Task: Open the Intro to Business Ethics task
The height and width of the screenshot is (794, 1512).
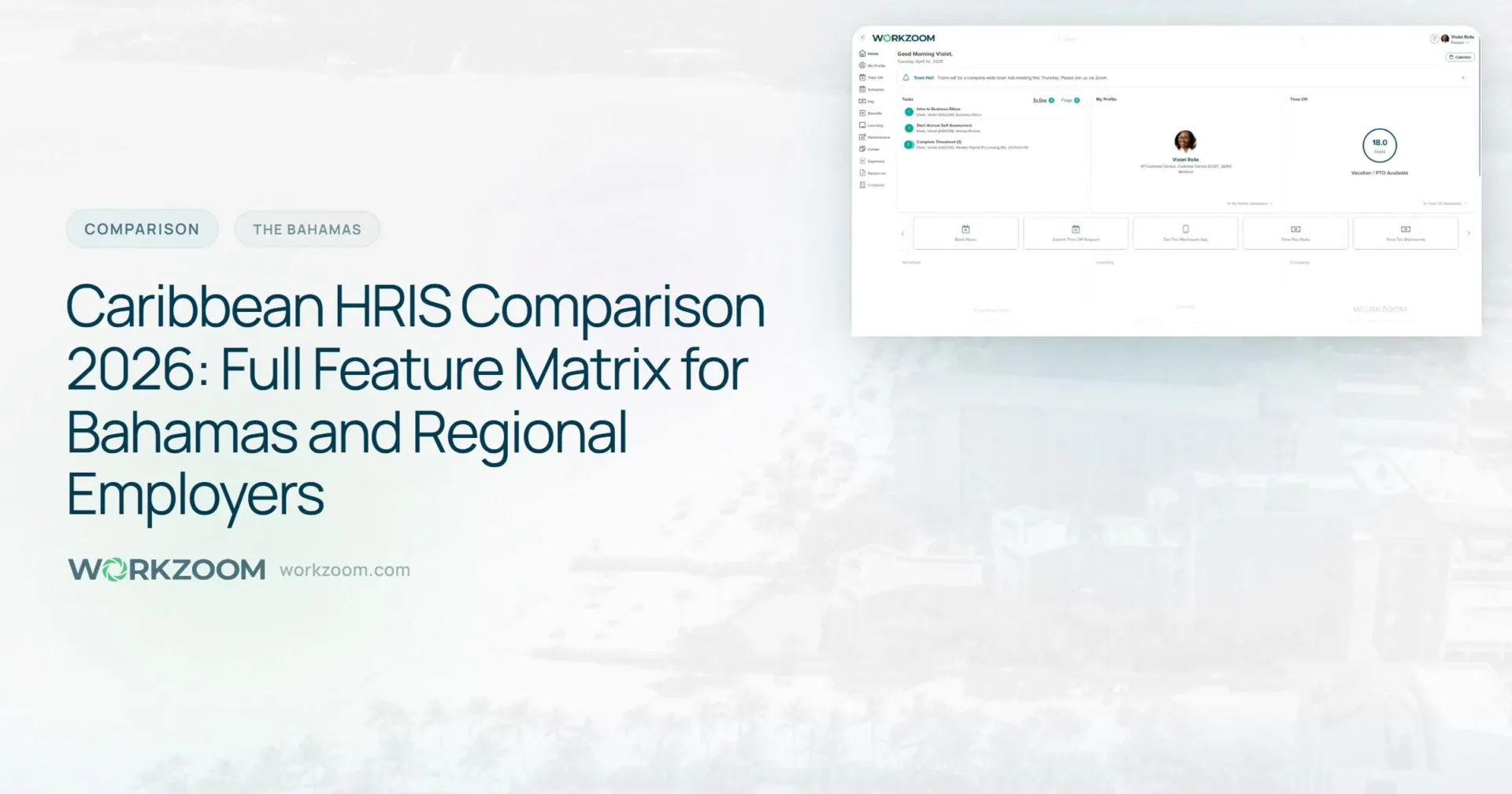Action: (944, 111)
